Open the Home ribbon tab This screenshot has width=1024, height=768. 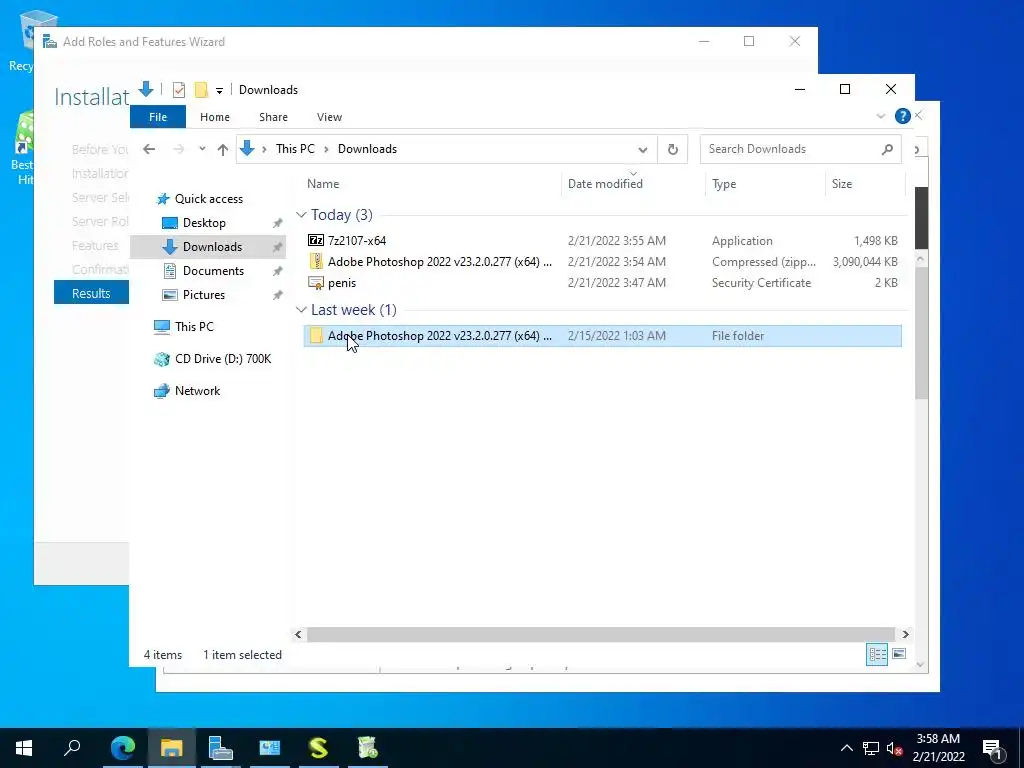(215, 117)
